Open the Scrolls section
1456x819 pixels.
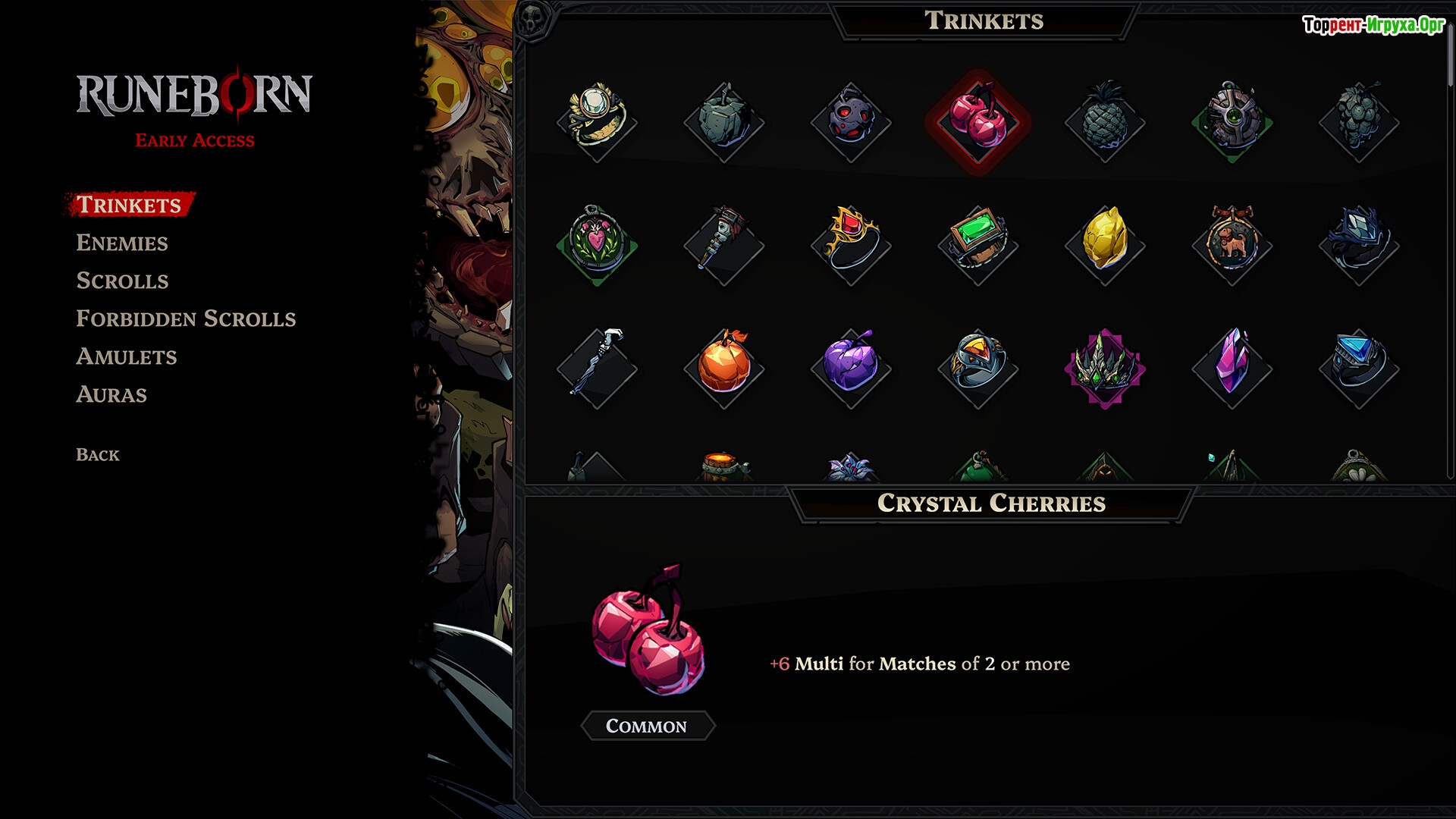coord(122,281)
